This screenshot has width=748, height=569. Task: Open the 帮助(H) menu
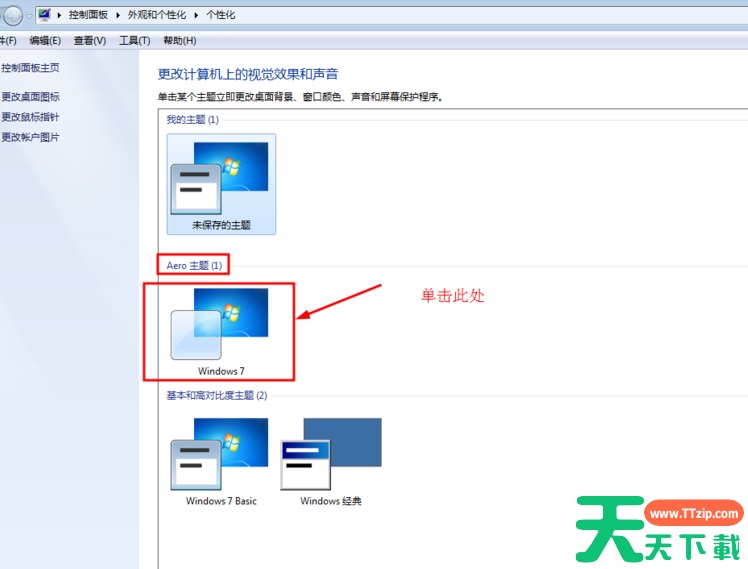coord(180,41)
